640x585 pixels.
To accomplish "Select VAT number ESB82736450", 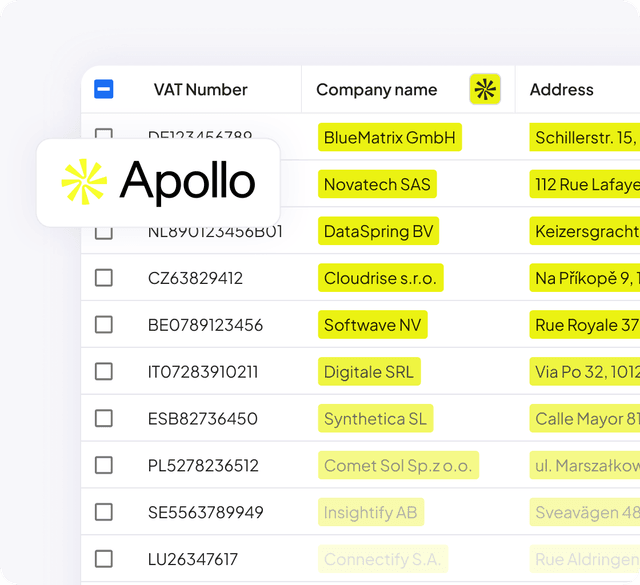I will [202, 419].
